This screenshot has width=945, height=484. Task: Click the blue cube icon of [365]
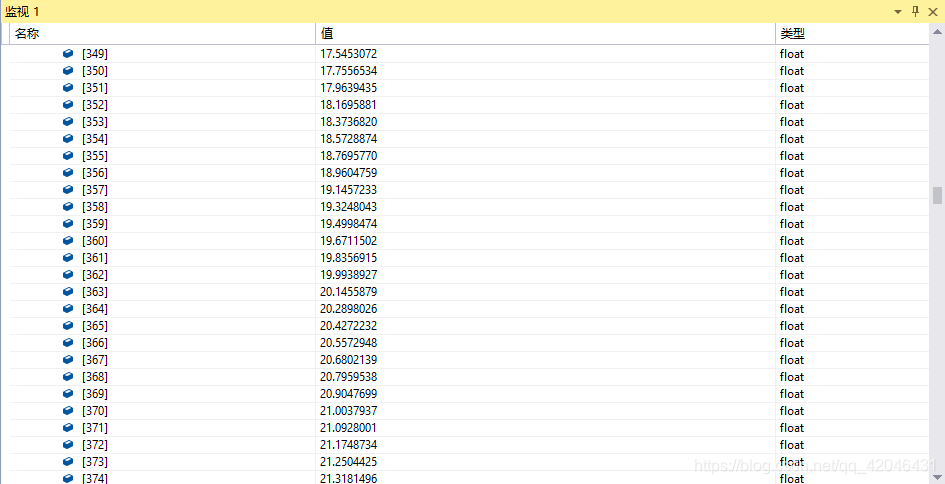[68, 325]
